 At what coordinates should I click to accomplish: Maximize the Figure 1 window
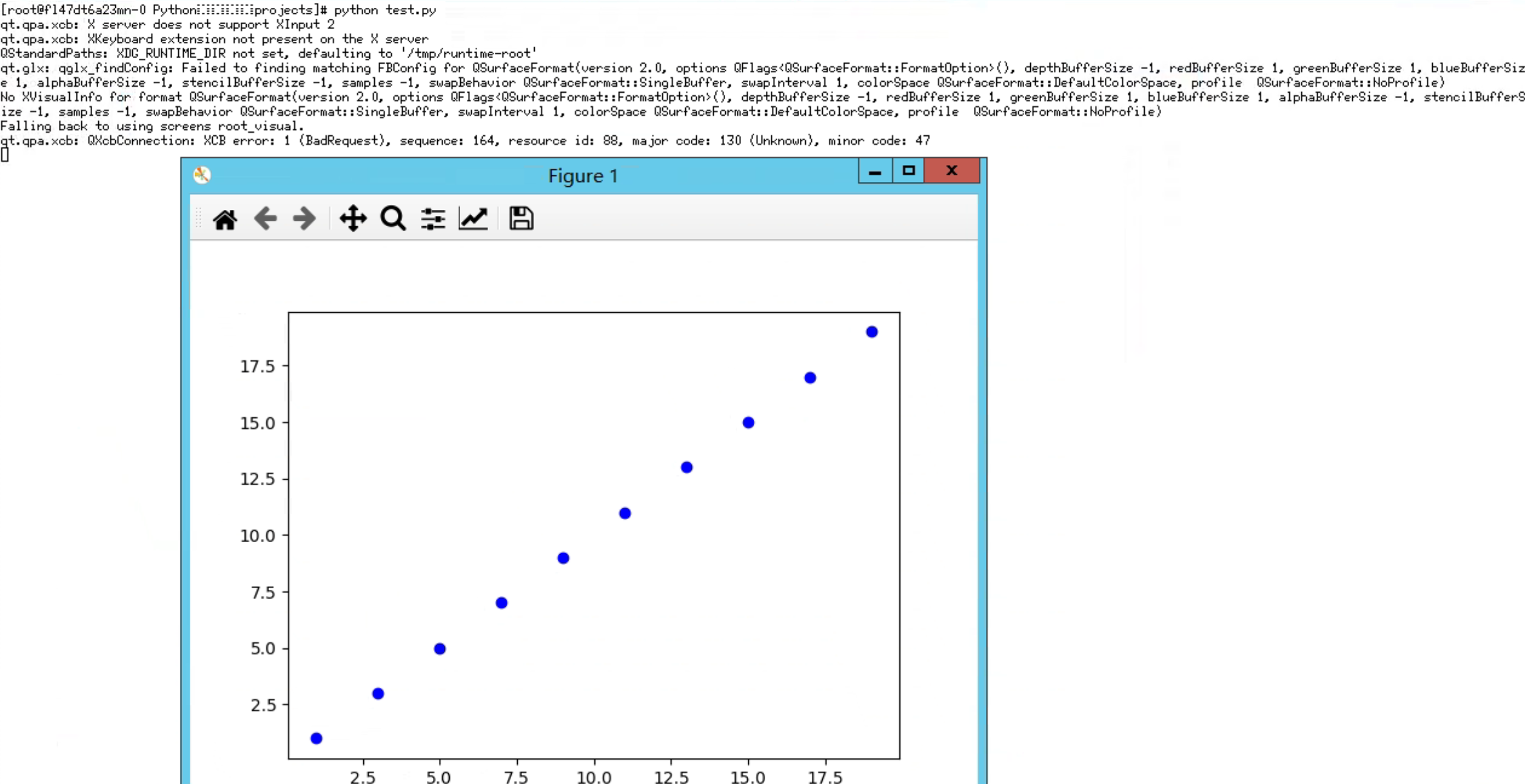pos(908,171)
